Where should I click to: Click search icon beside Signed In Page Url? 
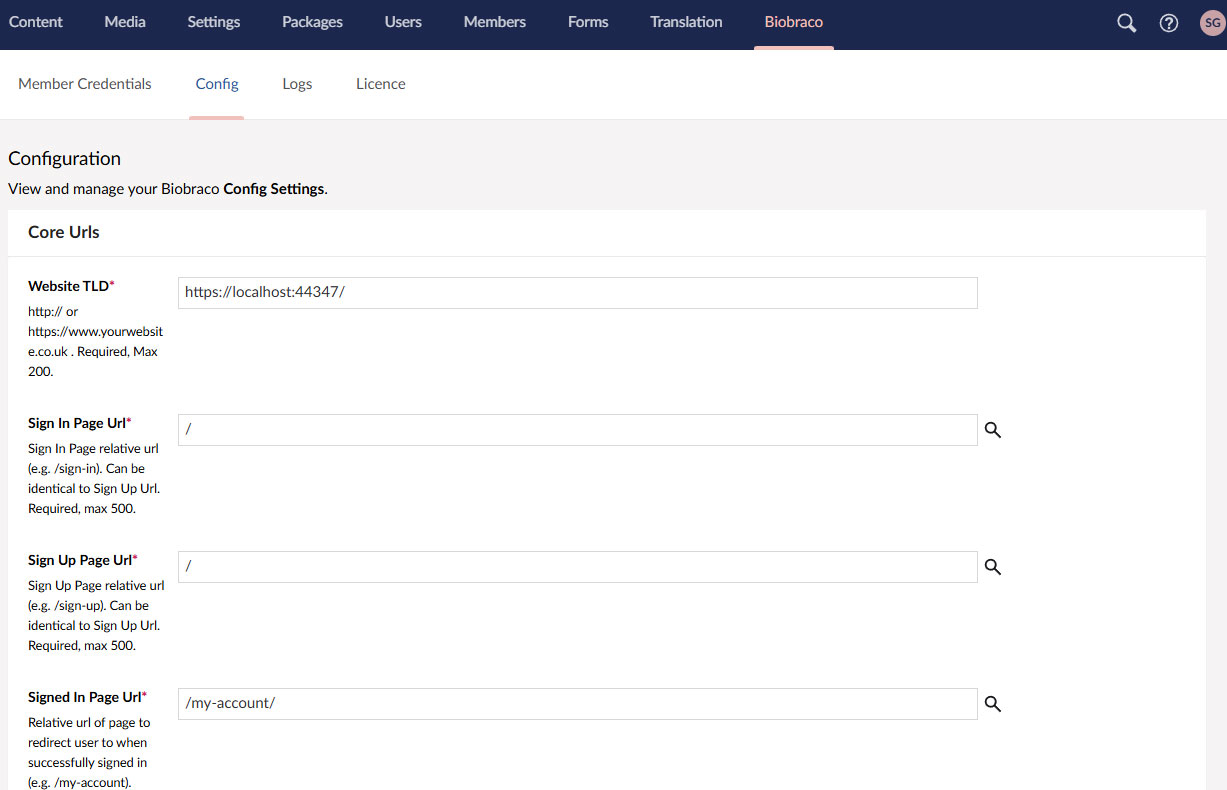[993, 704]
